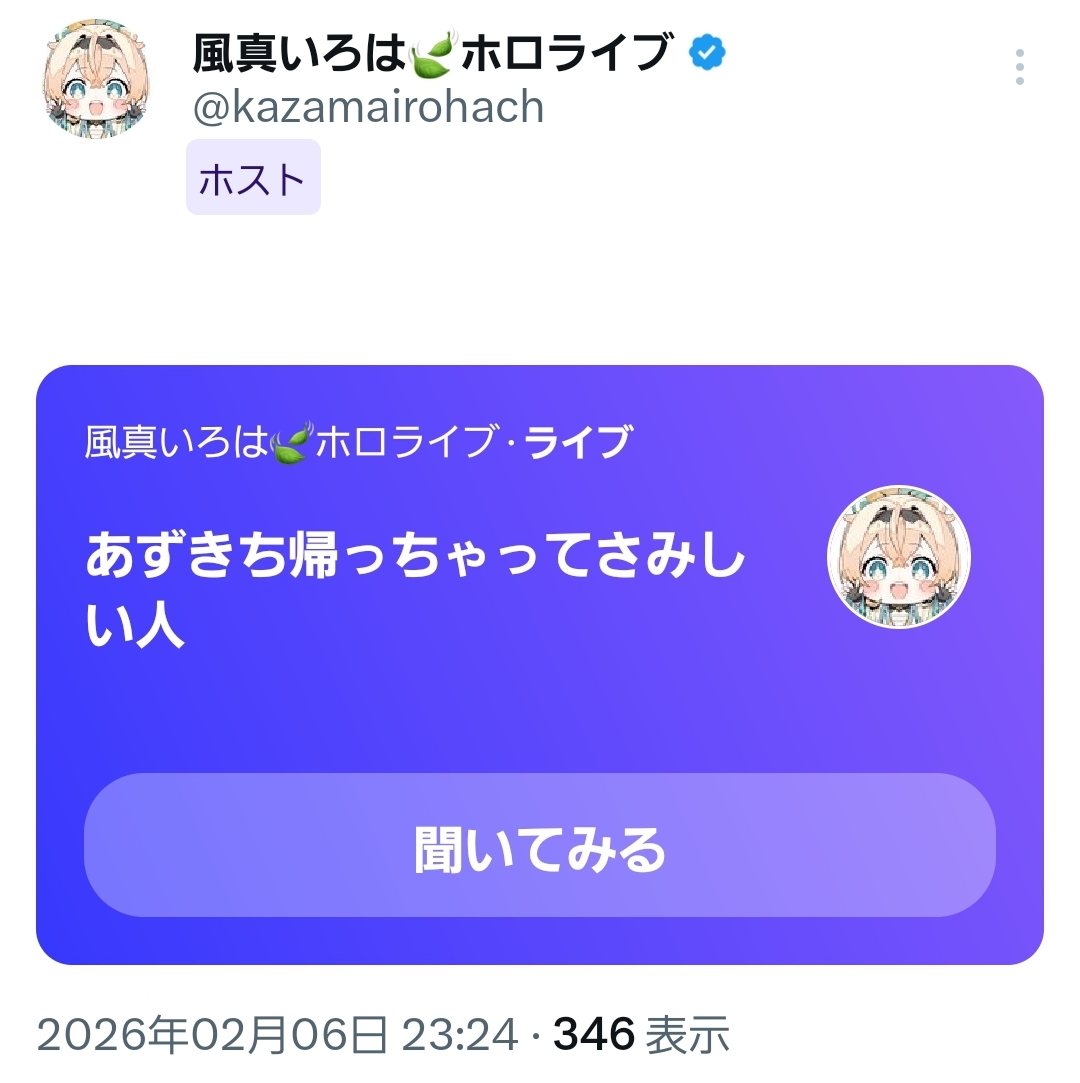Open the three-dot more options menu
1080x1083 pixels.
coord(1019,67)
